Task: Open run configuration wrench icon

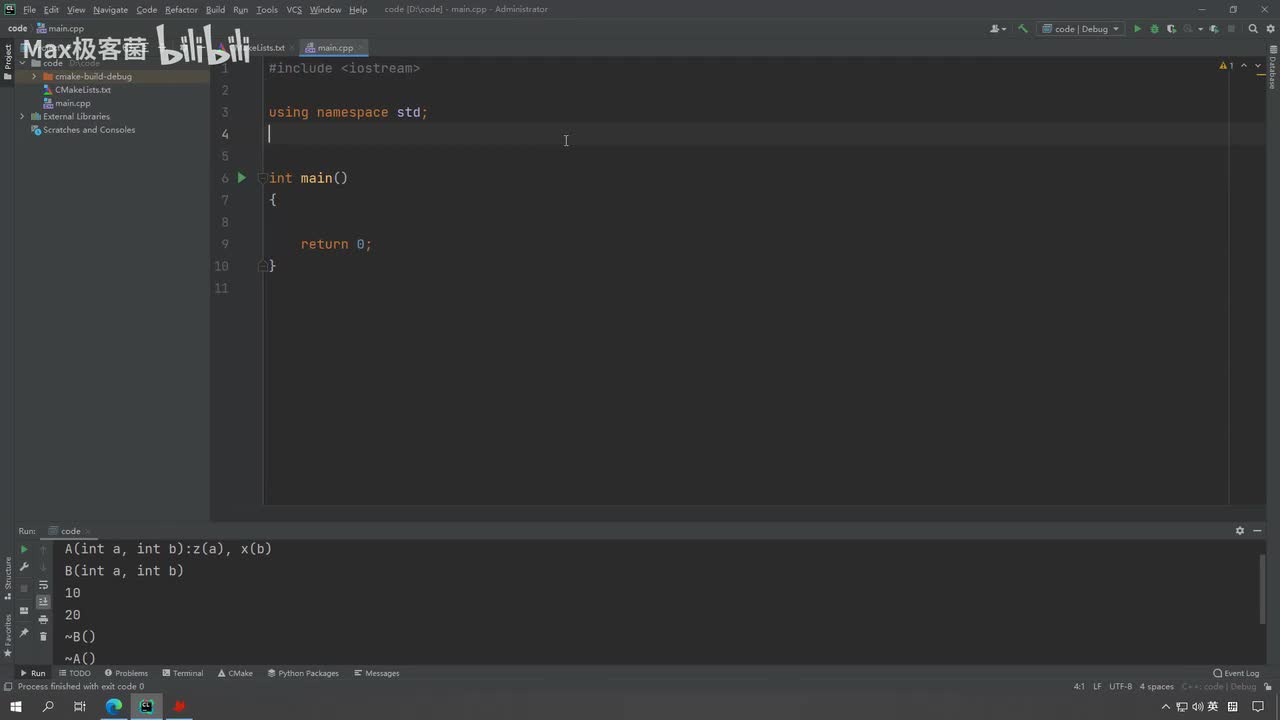Action: tap(24, 567)
